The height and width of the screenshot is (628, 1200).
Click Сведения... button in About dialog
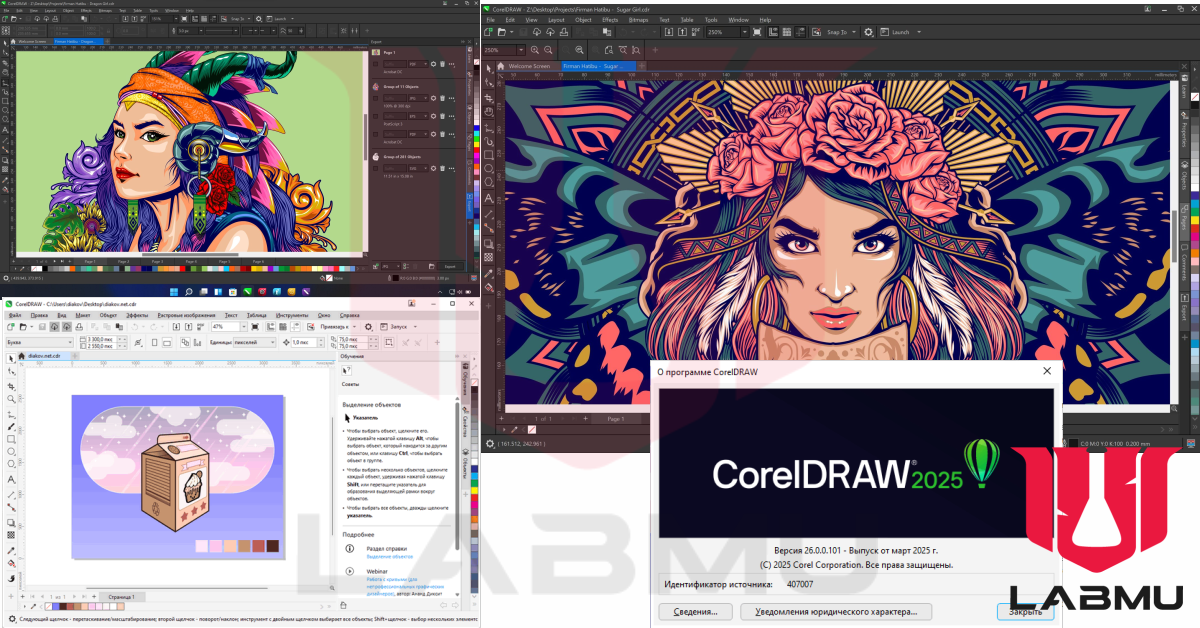[695, 611]
